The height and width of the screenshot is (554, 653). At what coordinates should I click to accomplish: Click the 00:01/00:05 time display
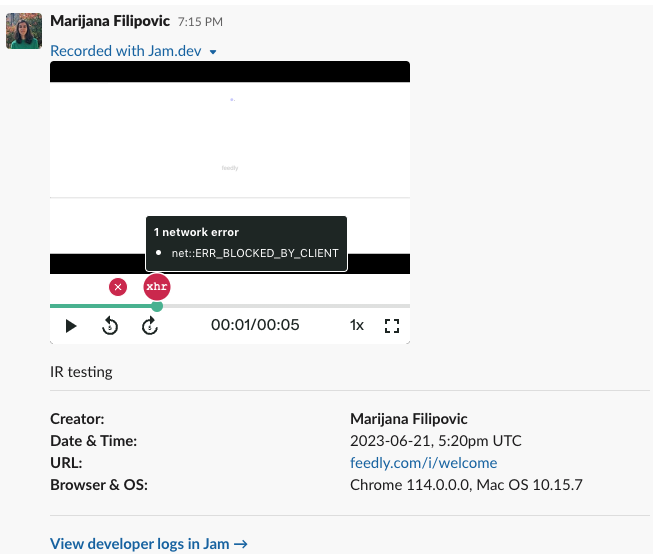click(255, 325)
